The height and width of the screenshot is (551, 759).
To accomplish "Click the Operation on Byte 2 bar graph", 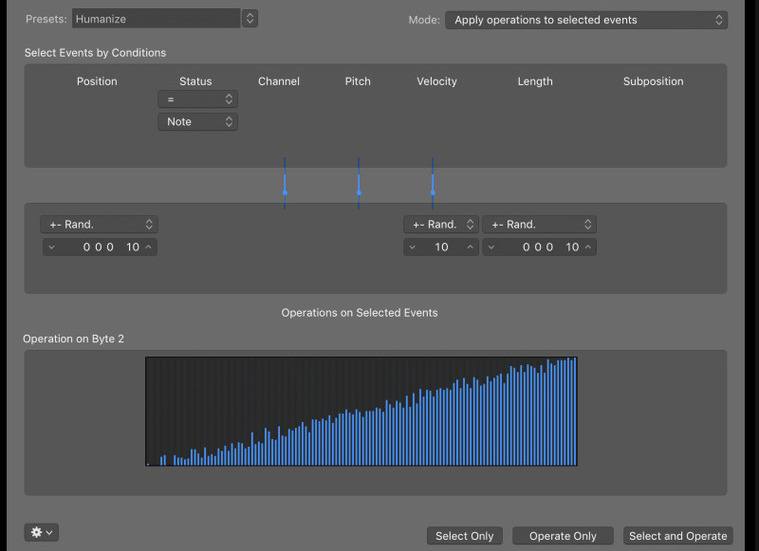I will tap(361, 412).
